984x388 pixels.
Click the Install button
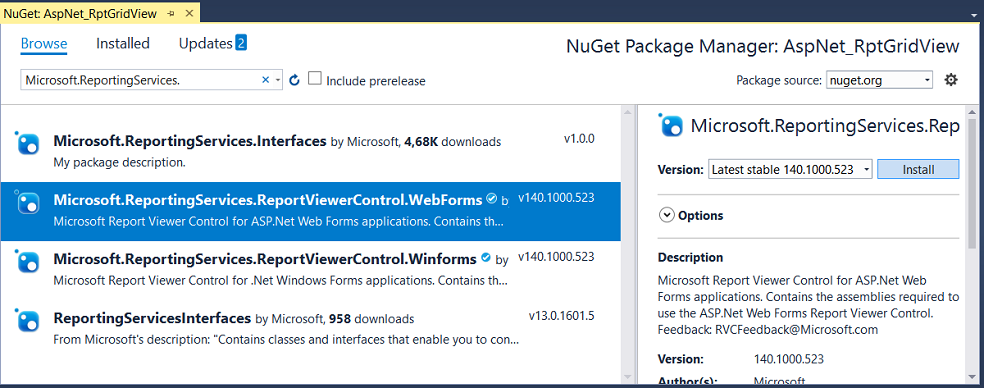pos(918,170)
